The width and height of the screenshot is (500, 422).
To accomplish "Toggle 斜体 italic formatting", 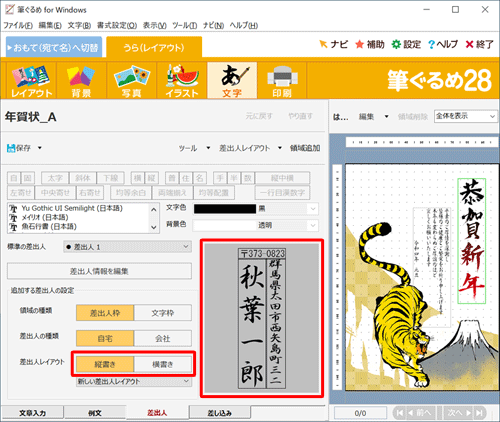I will click(83, 178).
